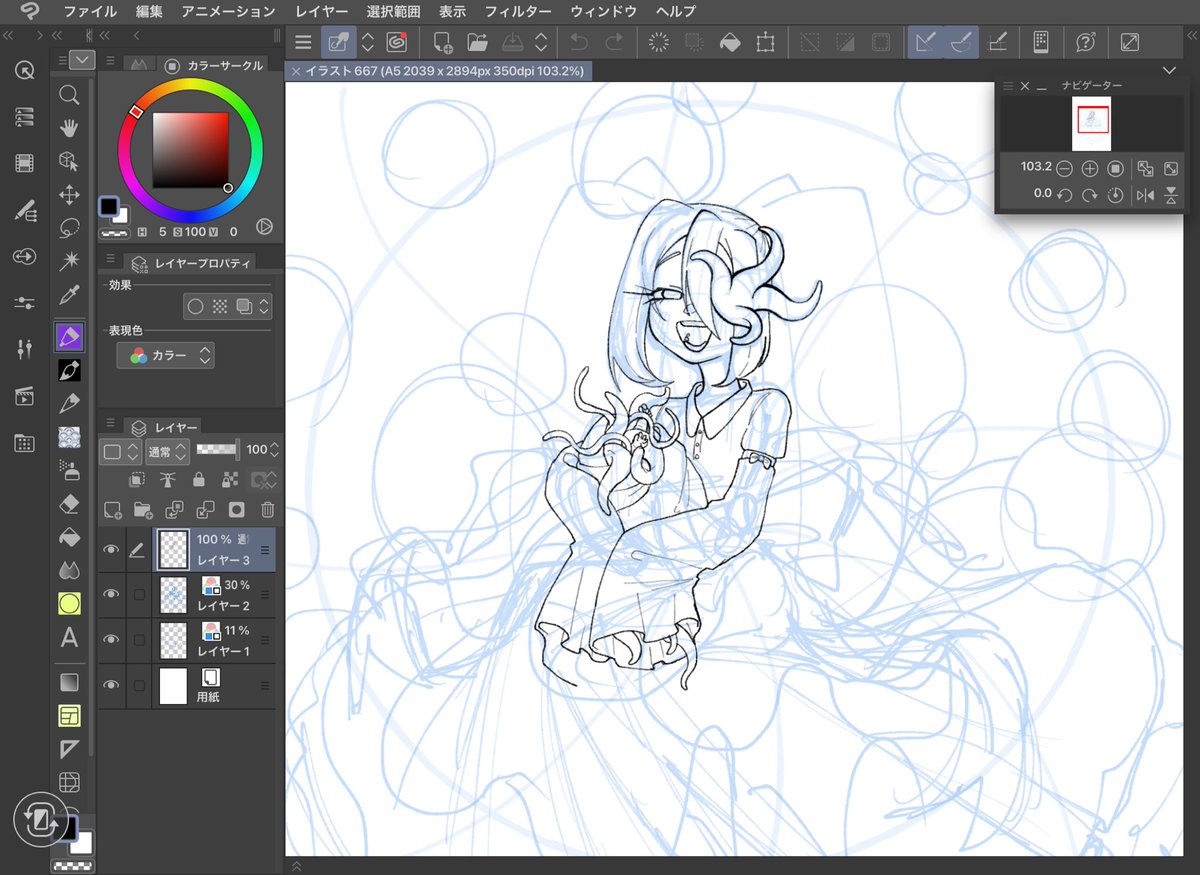Open file folder icon in command bar
The height and width of the screenshot is (875, 1200).
[x=477, y=42]
